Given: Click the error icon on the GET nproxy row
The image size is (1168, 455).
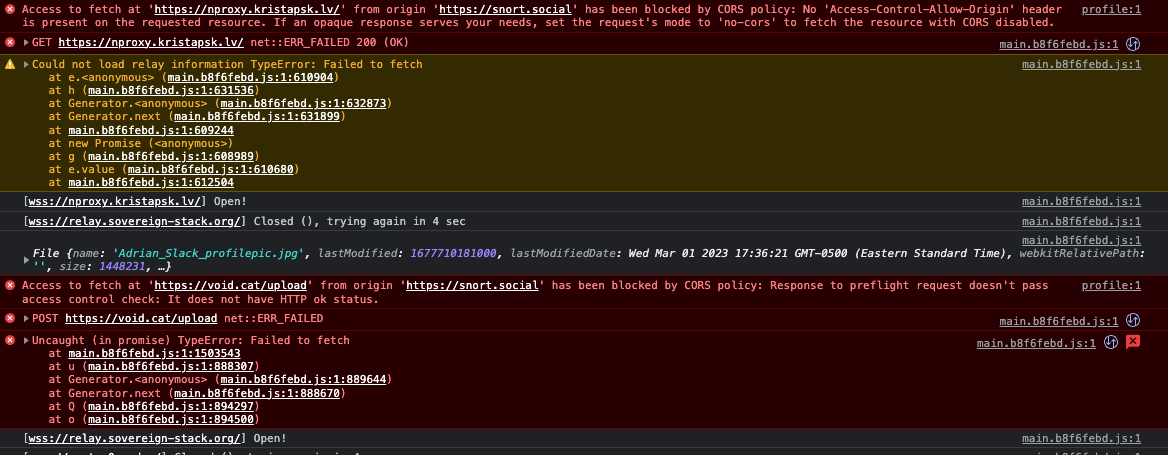Looking at the screenshot, I should (x=10, y=42).
